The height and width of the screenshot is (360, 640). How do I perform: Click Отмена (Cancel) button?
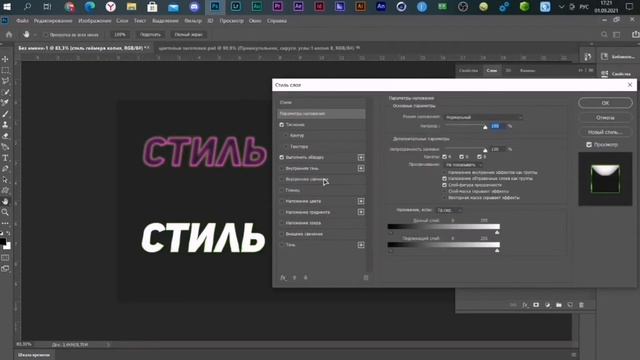[x=605, y=118]
